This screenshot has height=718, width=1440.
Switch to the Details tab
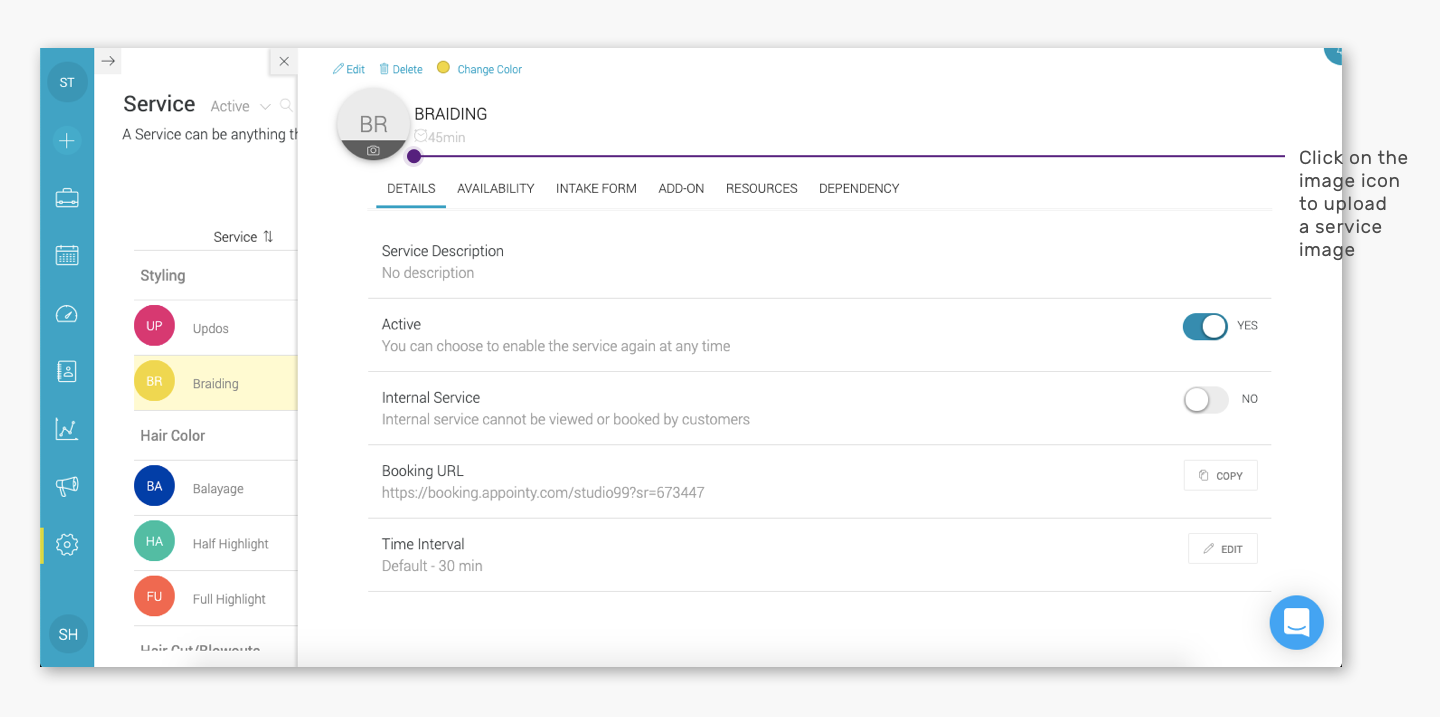(411, 188)
